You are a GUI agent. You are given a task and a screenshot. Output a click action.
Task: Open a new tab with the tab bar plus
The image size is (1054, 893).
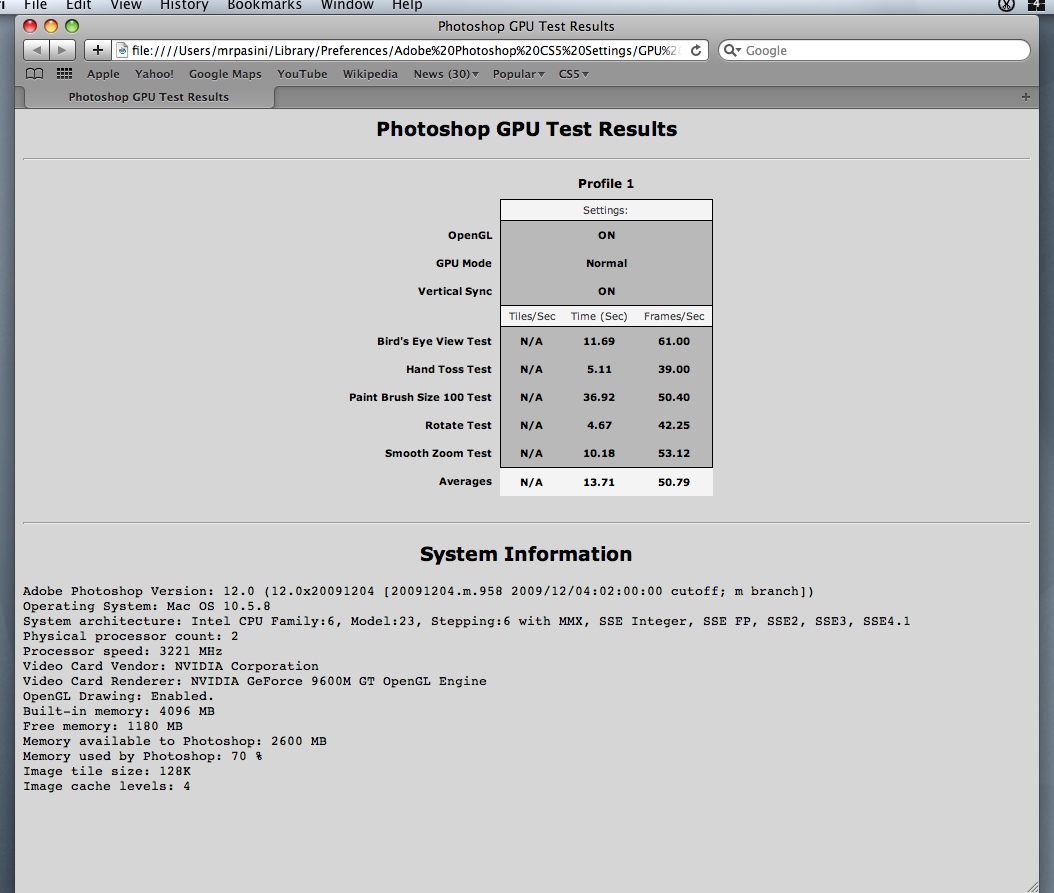tap(1025, 97)
